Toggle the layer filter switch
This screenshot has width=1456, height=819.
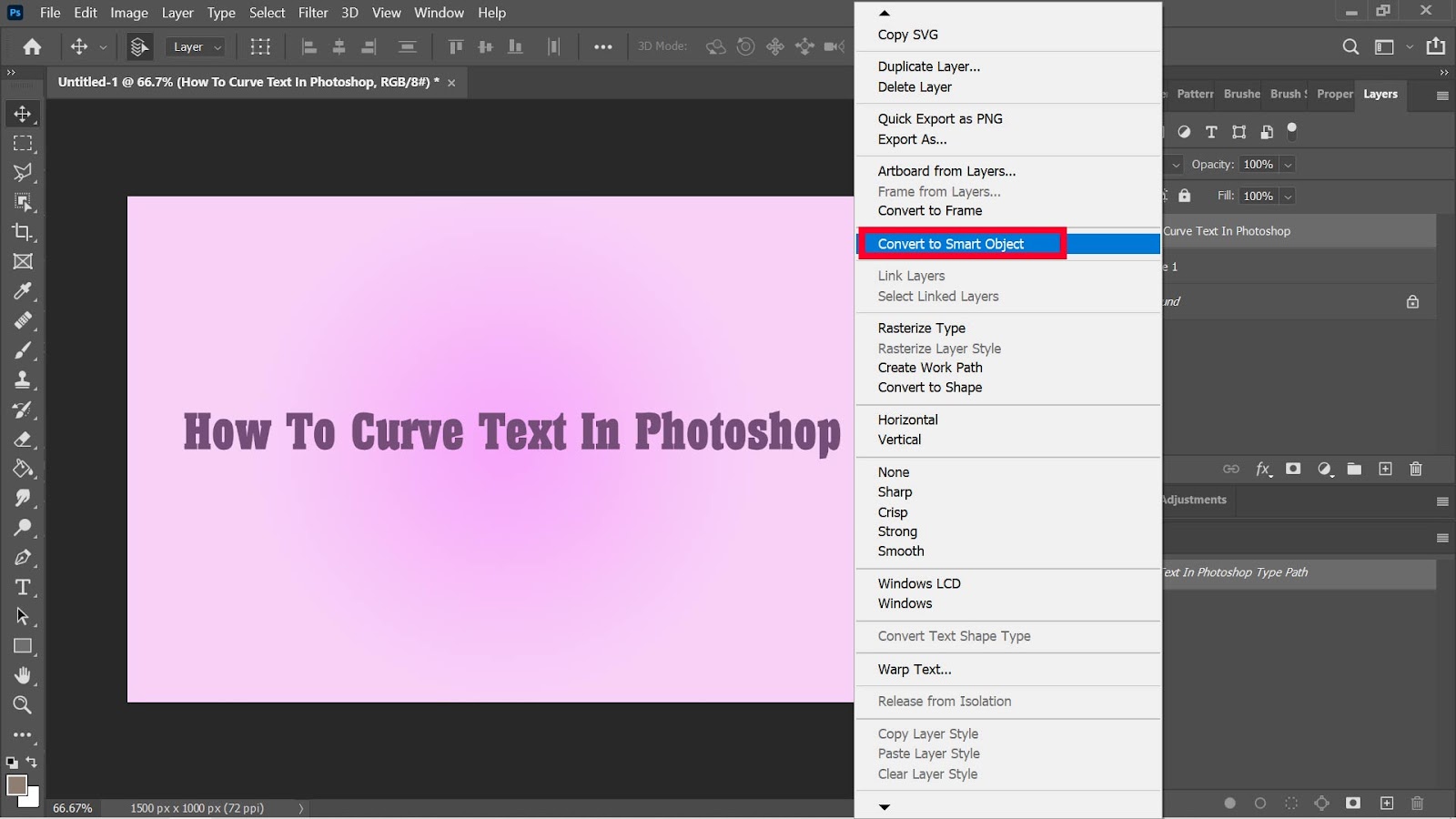click(x=1292, y=130)
